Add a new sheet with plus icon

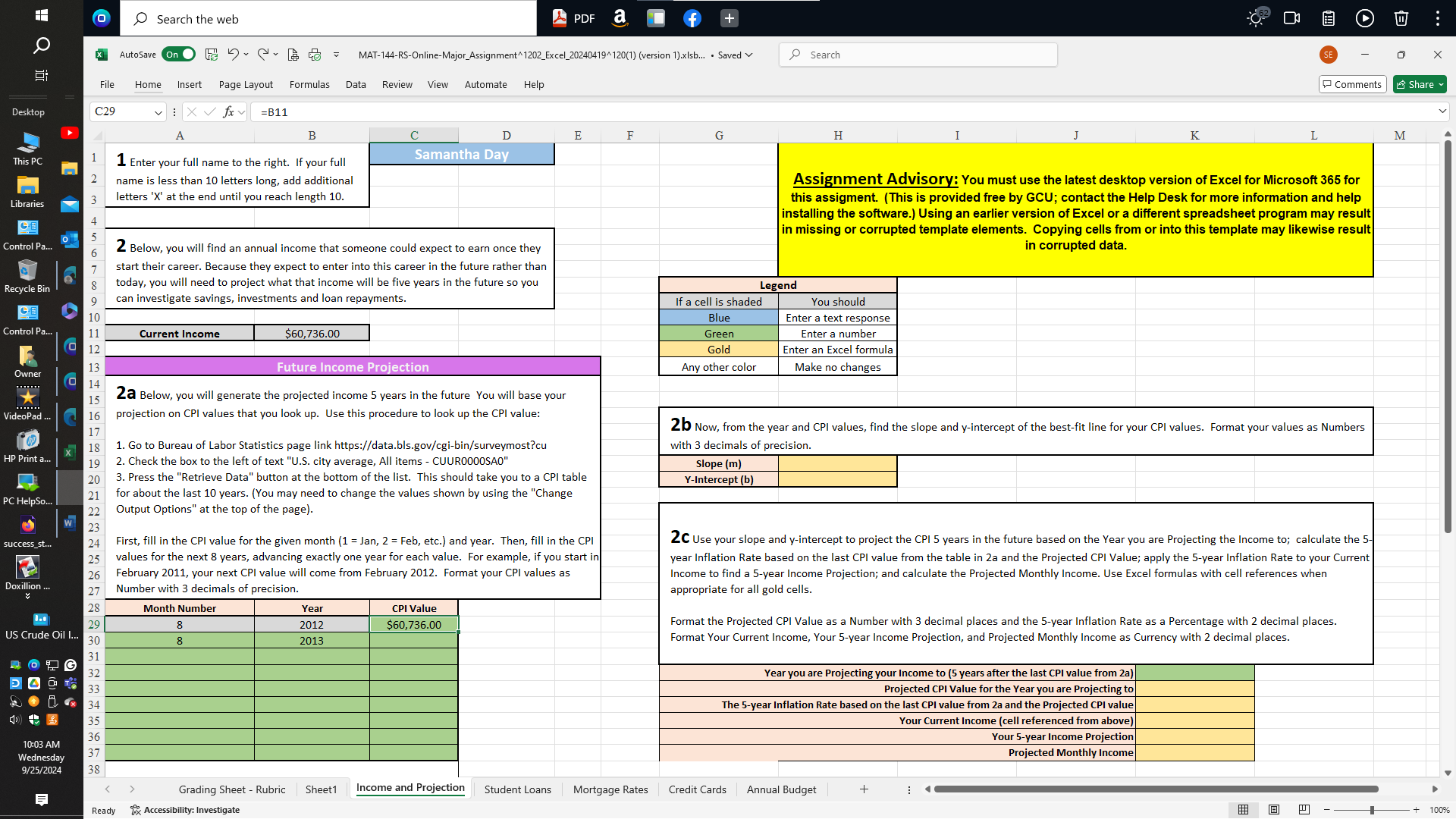(x=864, y=789)
